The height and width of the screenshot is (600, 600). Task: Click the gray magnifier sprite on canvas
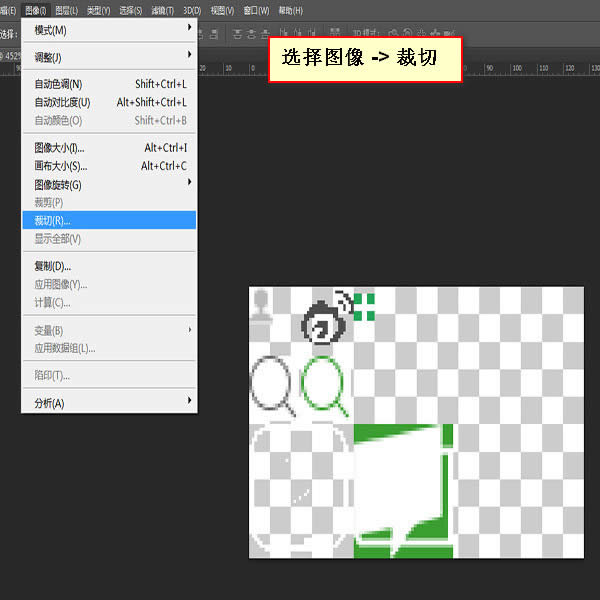272,386
